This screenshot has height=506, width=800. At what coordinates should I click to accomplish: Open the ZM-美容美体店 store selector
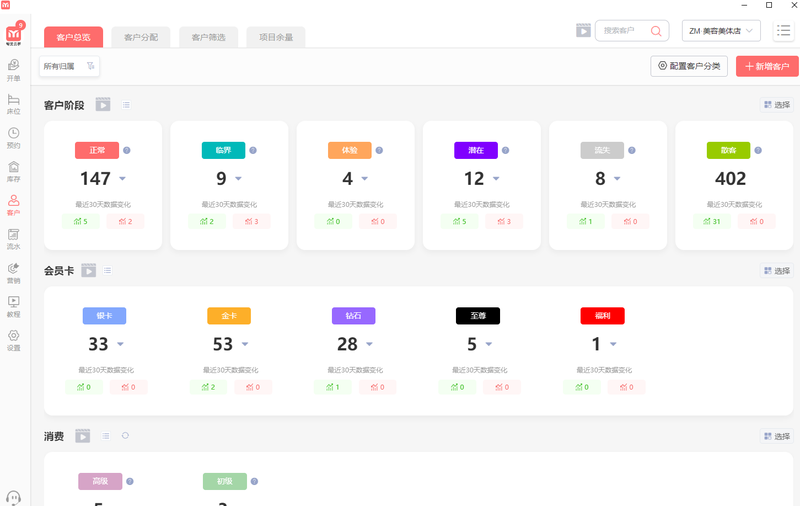tap(721, 31)
